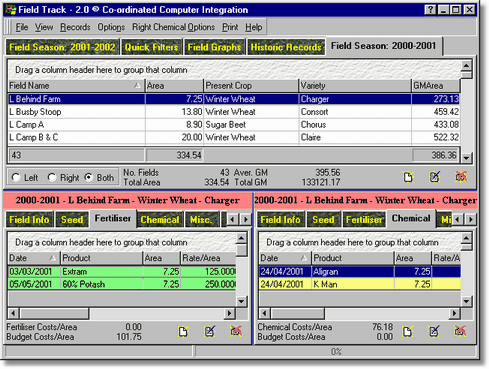Delete the selected field record icon
Screen dimensions: 489x369
(x=461, y=177)
